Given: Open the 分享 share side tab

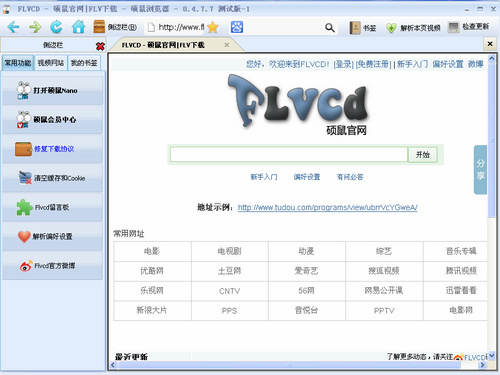Looking at the screenshot, I should click(480, 170).
